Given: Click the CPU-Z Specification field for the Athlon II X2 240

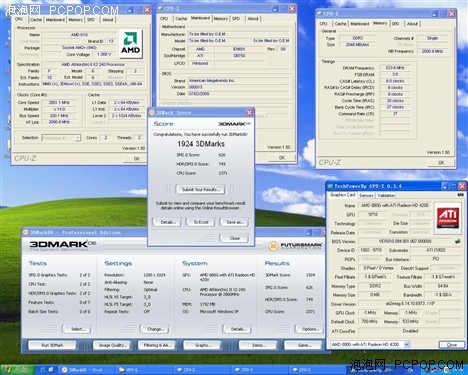Looking at the screenshot, I should 93,64.
